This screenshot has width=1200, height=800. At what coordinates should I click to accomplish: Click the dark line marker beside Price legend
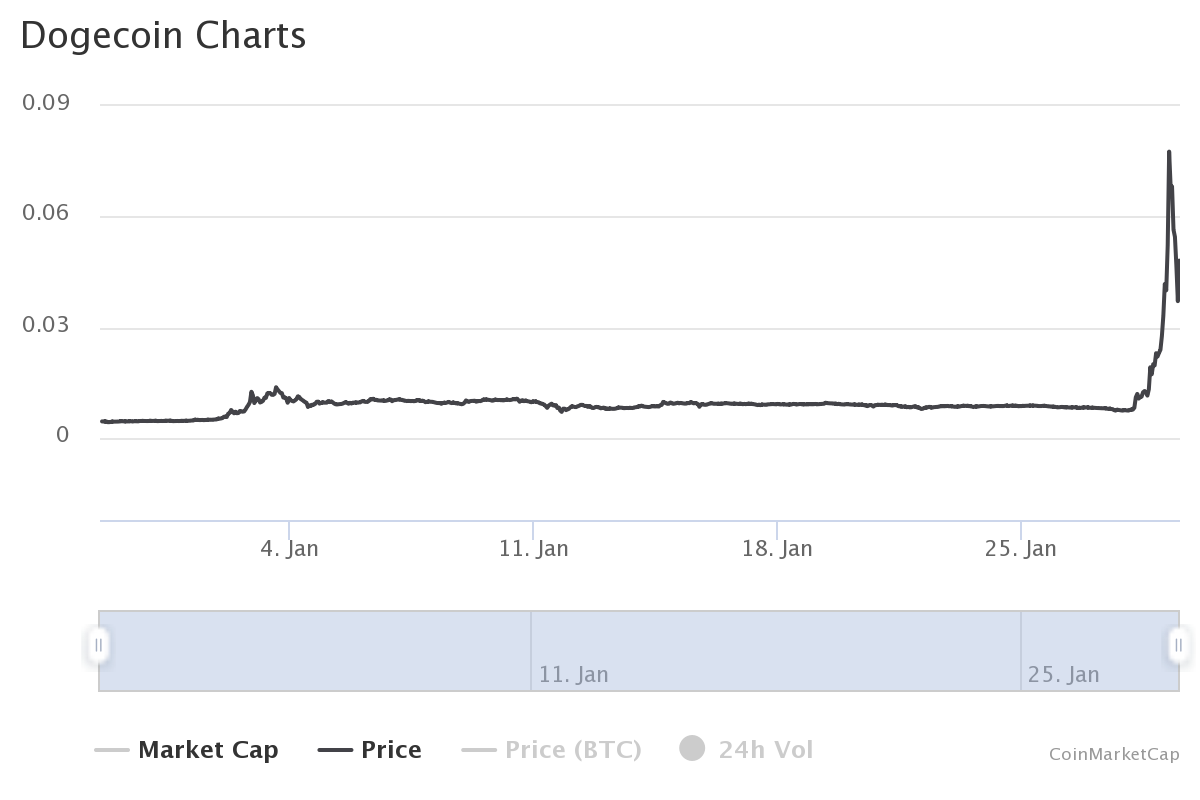click(x=334, y=750)
